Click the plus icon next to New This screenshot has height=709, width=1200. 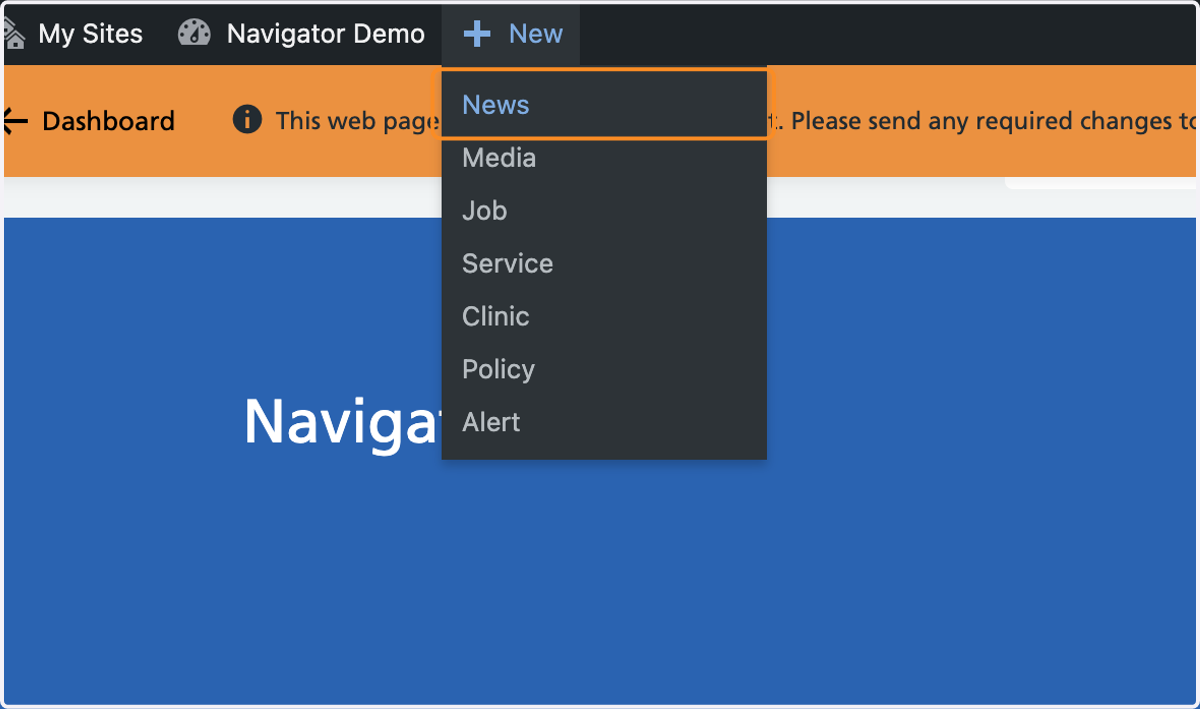(477, 34)
